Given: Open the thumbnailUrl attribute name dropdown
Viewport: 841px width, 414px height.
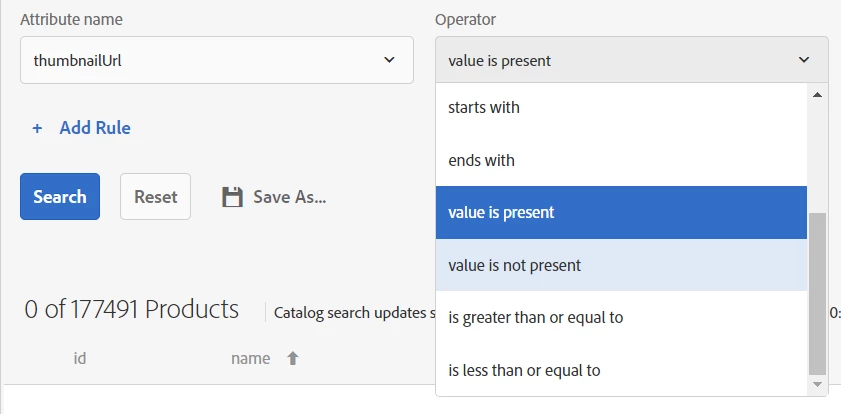Looking at the screenshot, I should pyautogui.click(x=216, y=60).
